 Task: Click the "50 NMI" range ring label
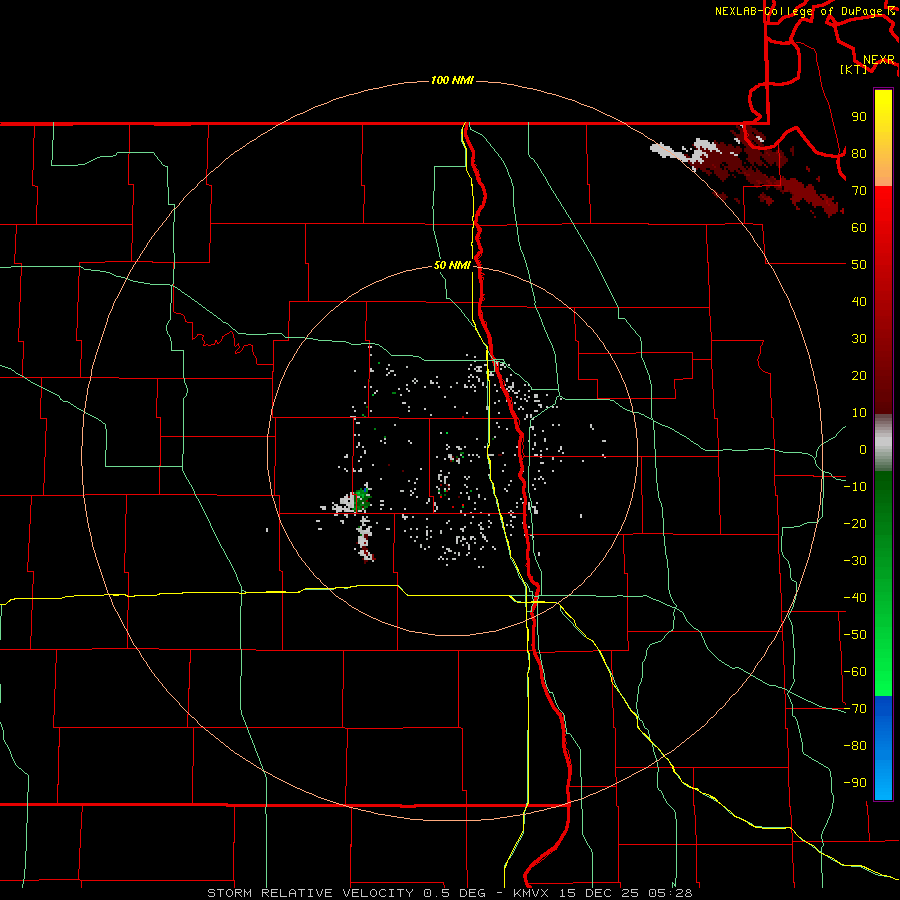[452, 265]
